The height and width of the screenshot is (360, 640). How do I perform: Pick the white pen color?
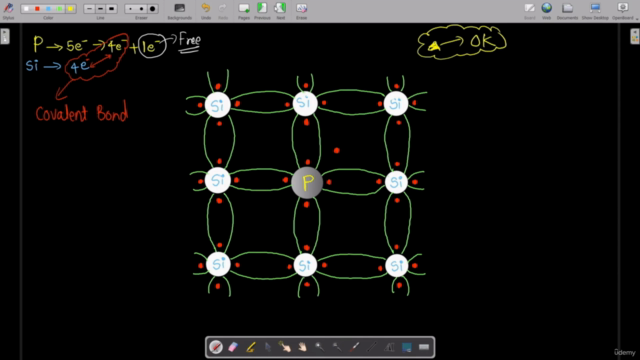tap(27, 9)
